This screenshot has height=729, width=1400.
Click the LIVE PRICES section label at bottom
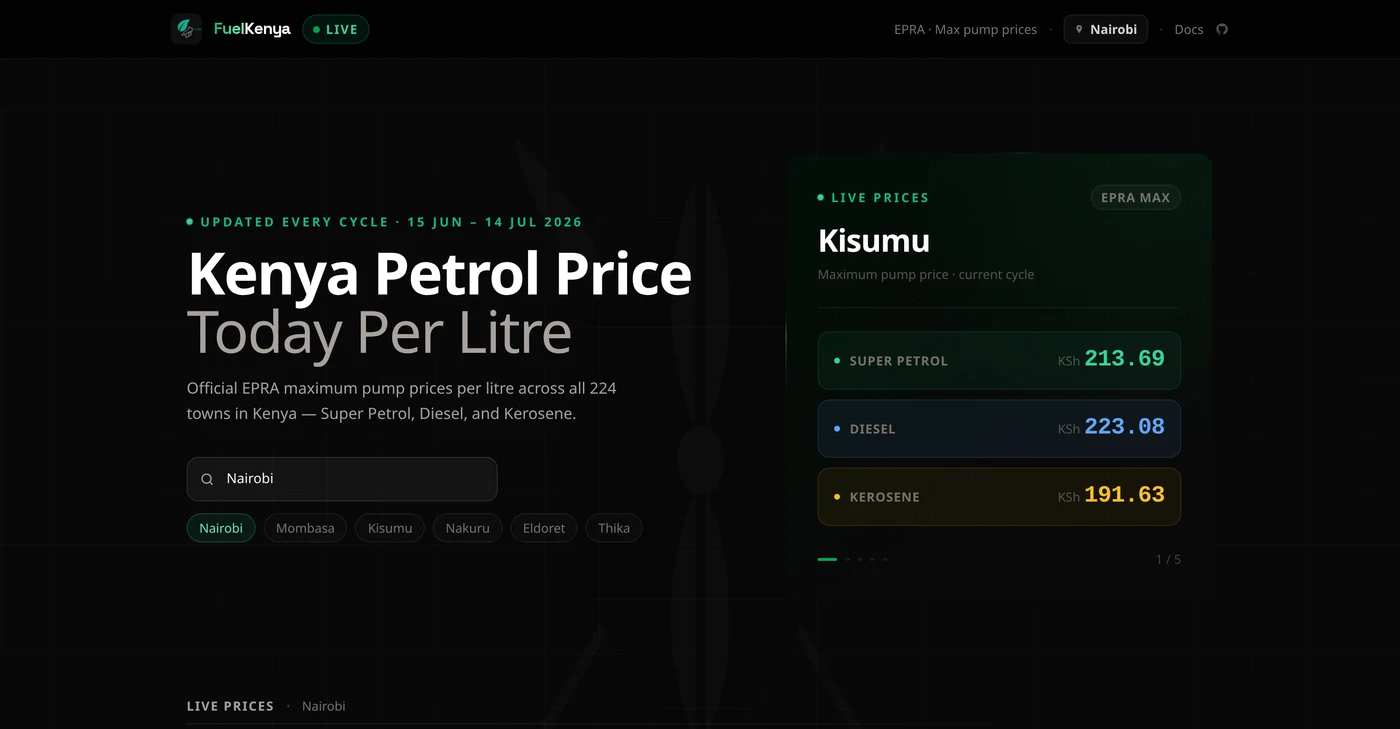coord(230,706)
